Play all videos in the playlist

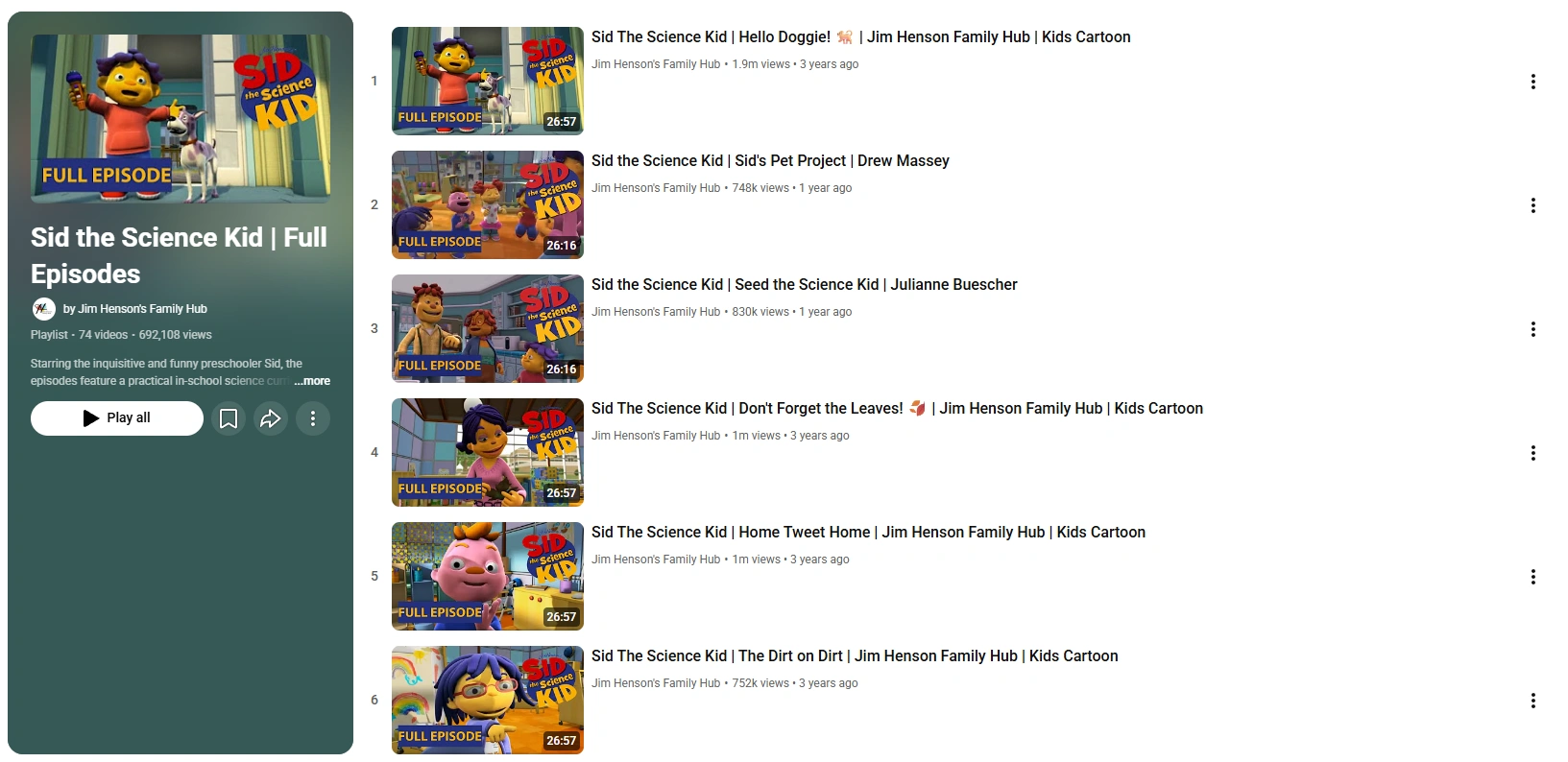[x=117, y=418]
